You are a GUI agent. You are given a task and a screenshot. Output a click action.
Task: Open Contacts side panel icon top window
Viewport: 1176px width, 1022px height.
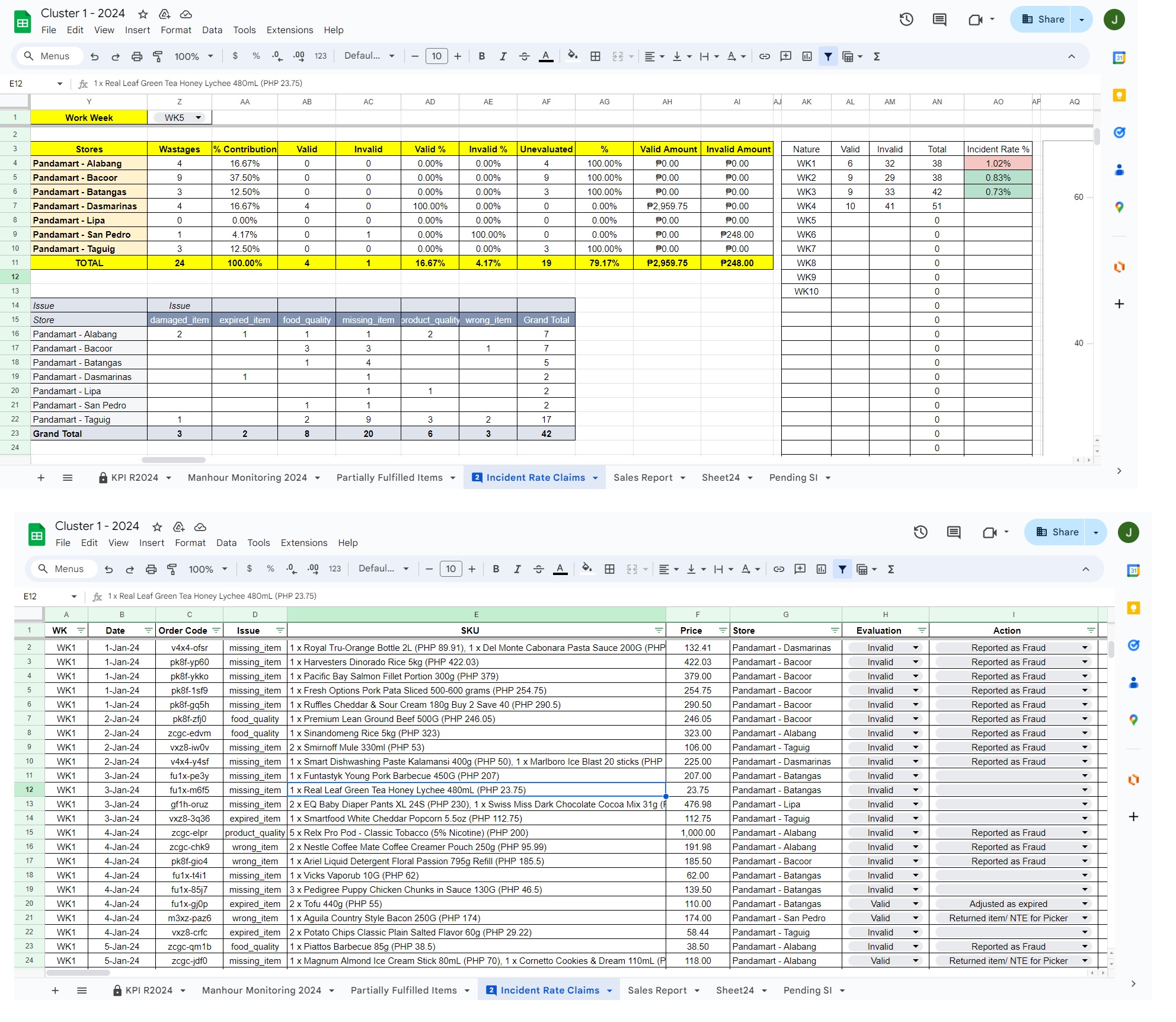[1119, 170]
